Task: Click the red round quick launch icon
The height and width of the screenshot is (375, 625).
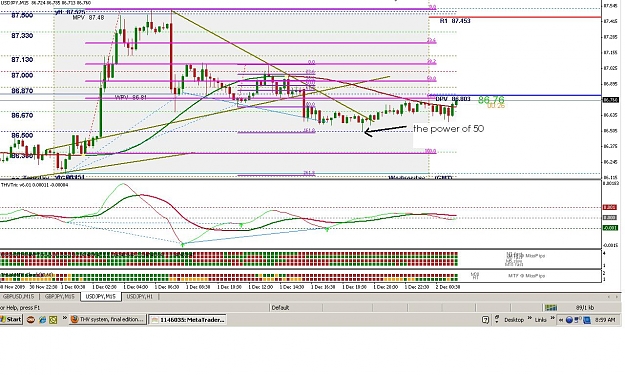Action: pos(30,320)
